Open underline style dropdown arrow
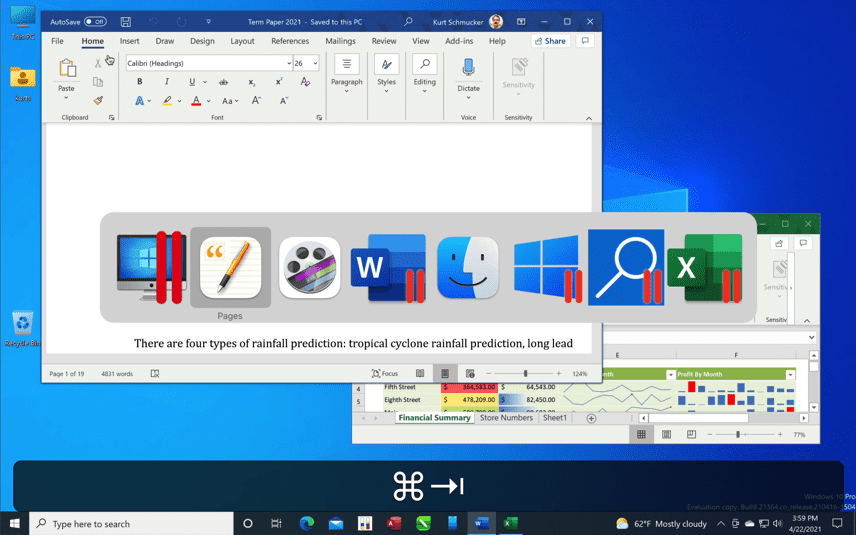Image resolution: width=856 pixels, height=535 pixels. tap(205, 82)
